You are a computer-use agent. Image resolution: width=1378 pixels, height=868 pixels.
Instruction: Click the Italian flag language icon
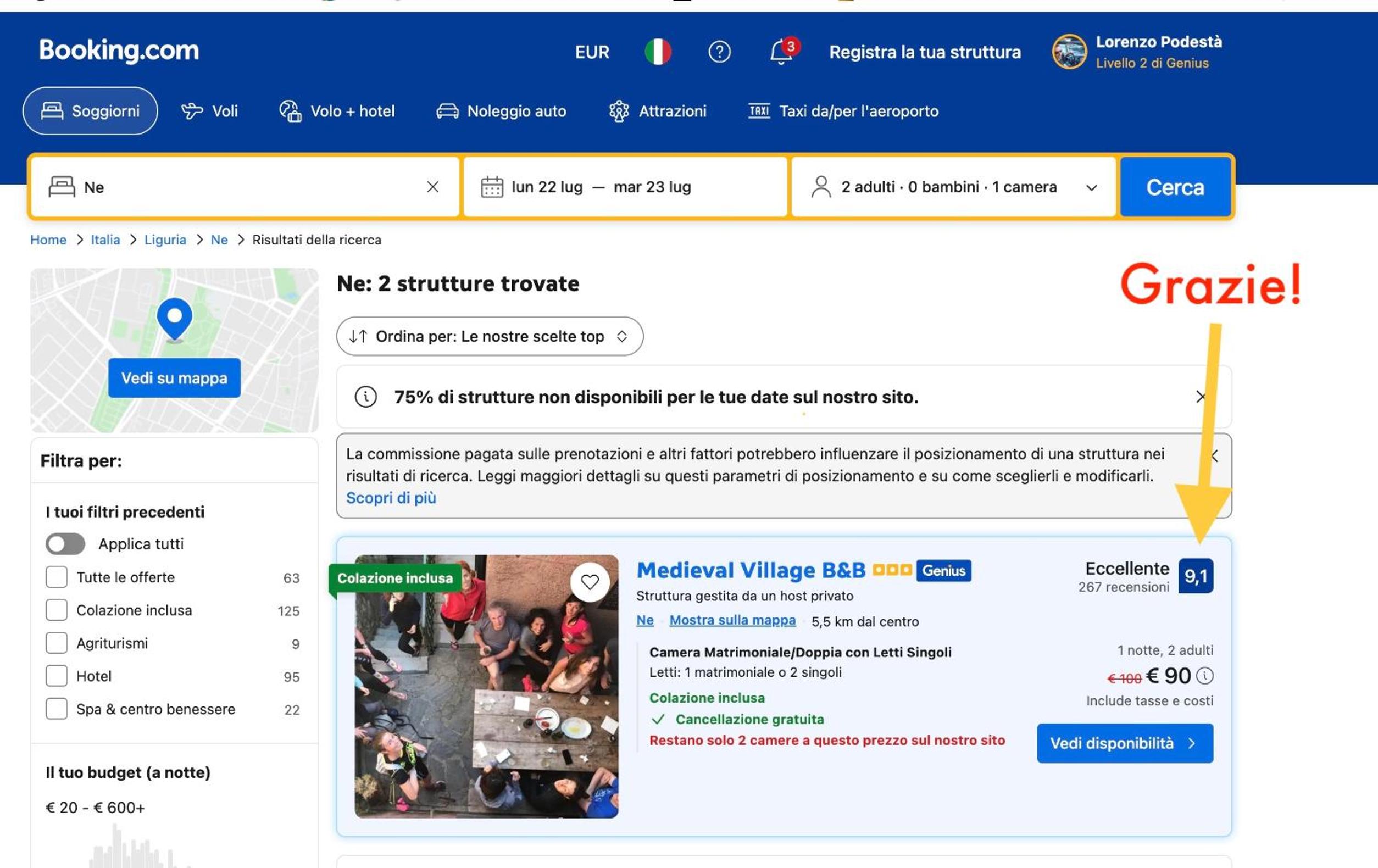[x=658, y=52]
